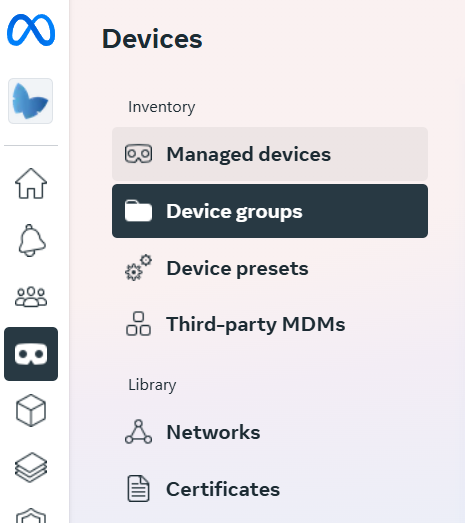Click blocks icon beside Third-party MDMs
Viewport: 465px width, 523px height.
(x=138, y=324)
